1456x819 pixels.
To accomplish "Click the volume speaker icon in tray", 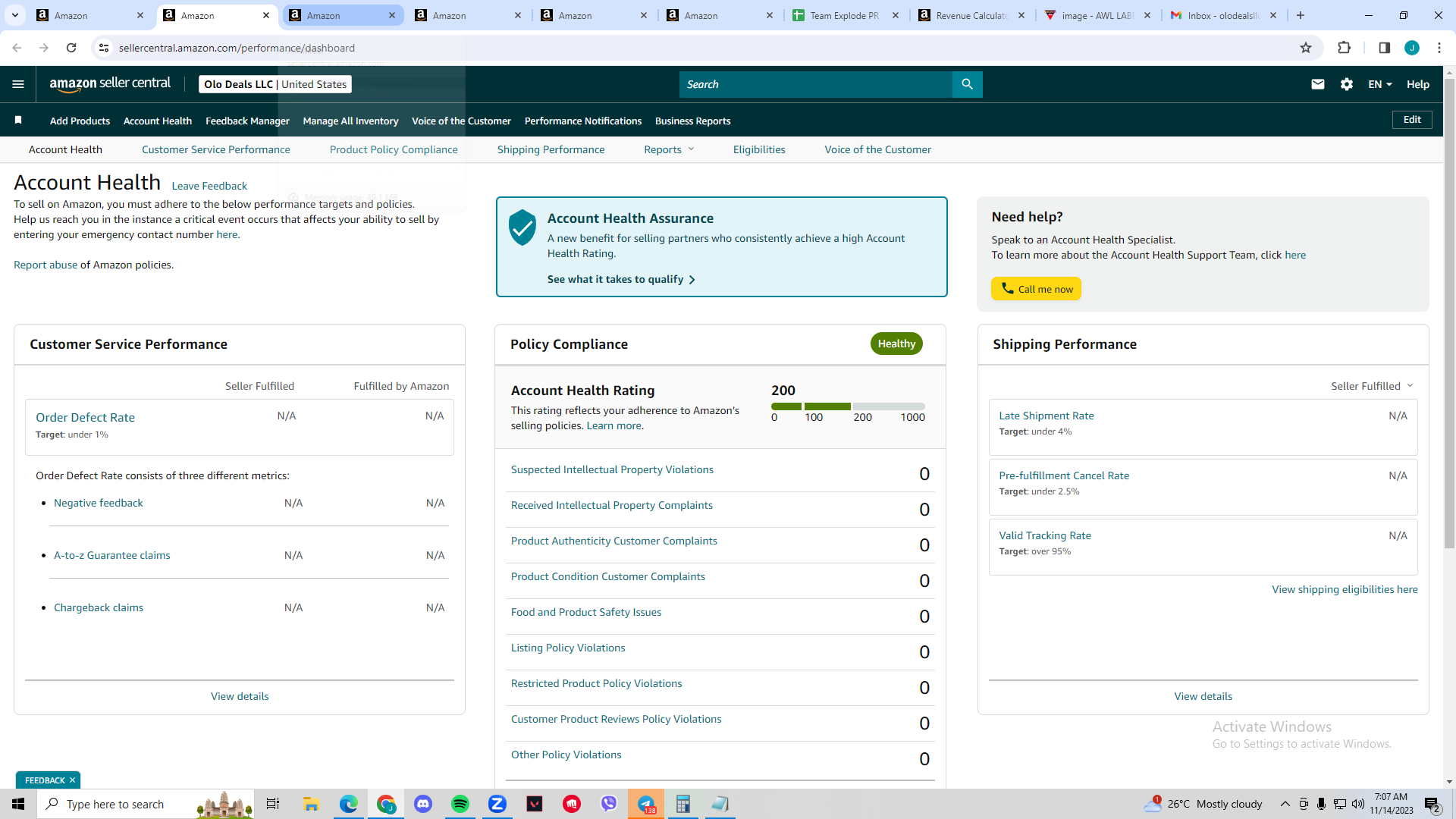I will 1357,804.
